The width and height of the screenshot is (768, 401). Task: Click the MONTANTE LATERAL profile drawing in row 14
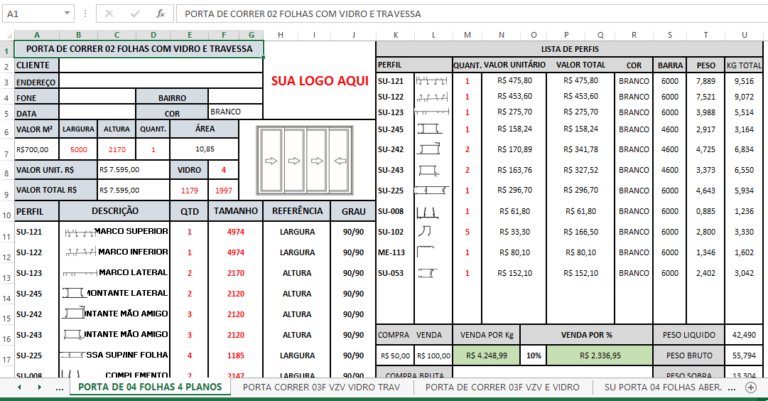74,293
